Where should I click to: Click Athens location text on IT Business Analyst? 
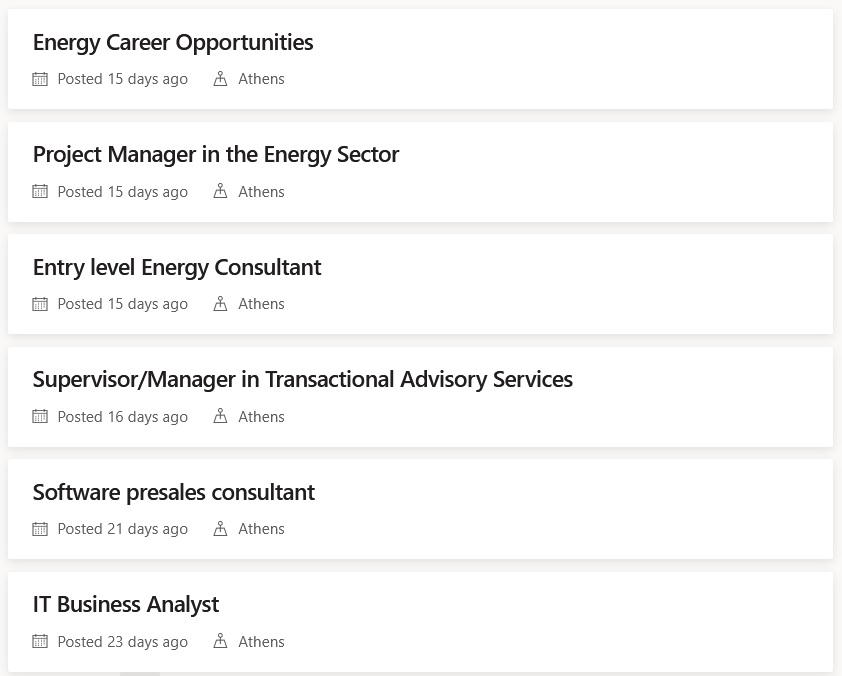[x=262, y=642]
